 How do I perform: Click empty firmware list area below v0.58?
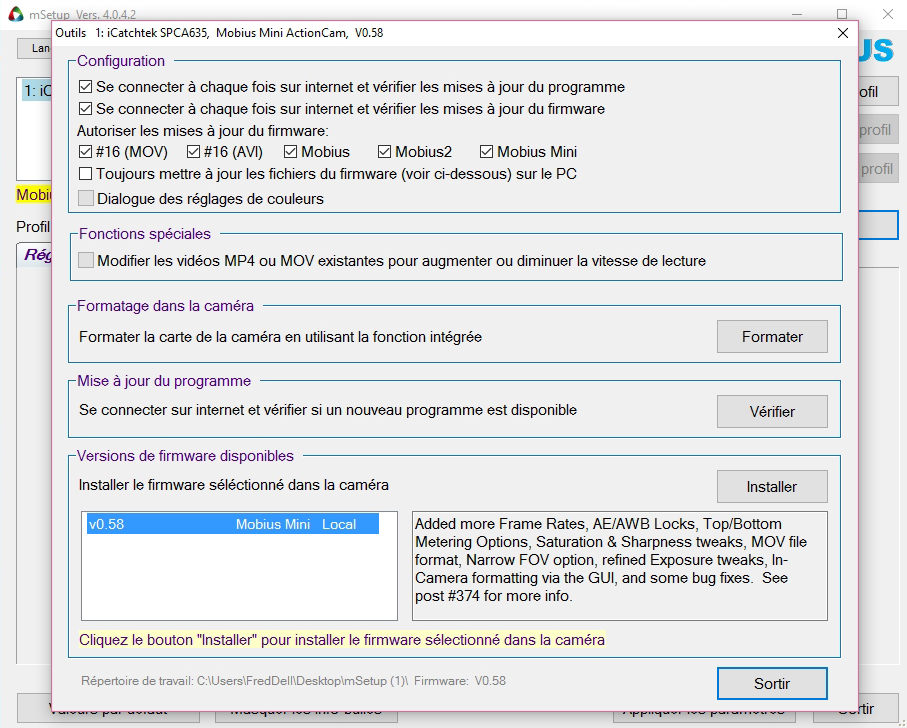[x=239, y=577]
